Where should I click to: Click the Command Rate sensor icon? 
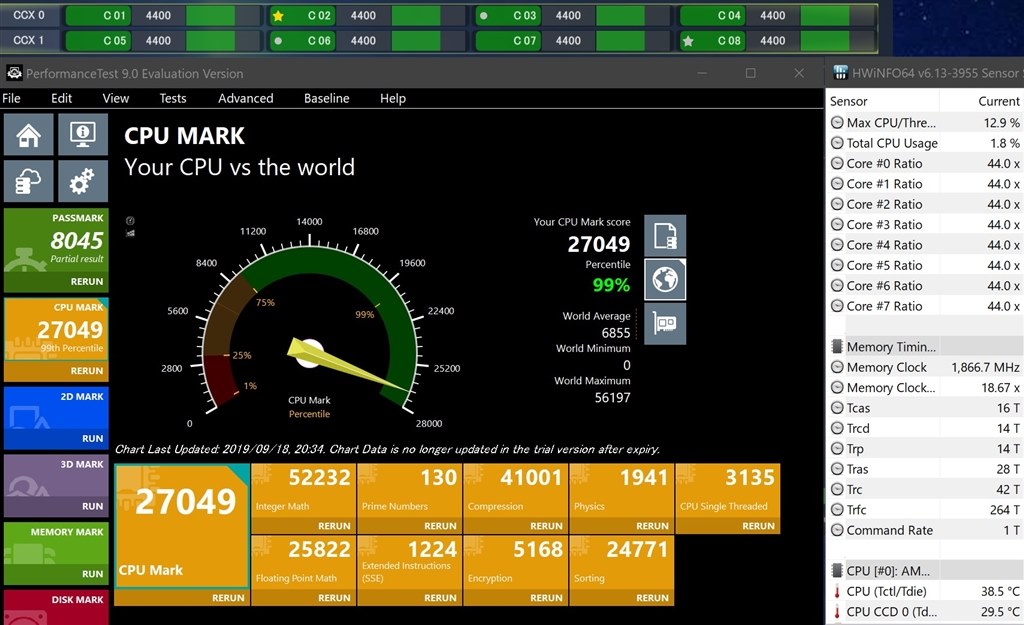[837, 530]
